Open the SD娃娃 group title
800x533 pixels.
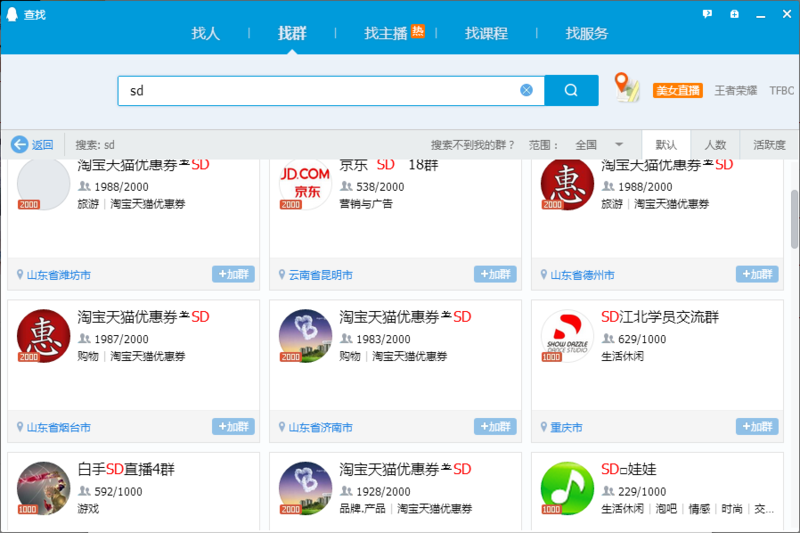[629, 469]
